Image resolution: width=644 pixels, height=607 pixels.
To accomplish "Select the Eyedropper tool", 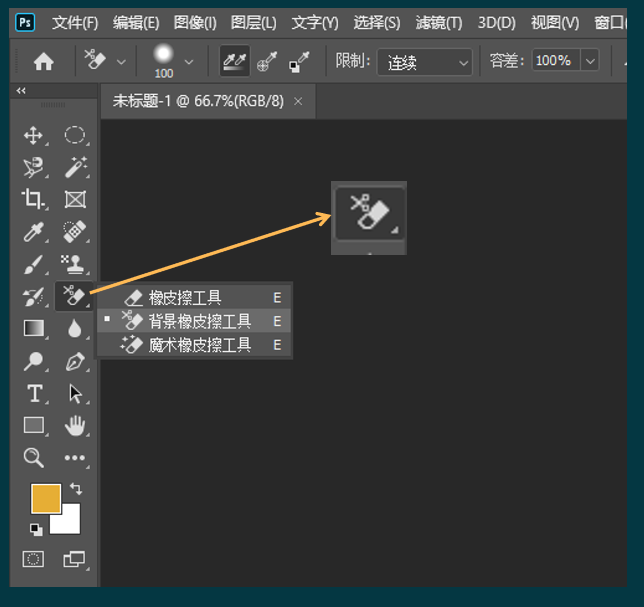I will 34,232.
